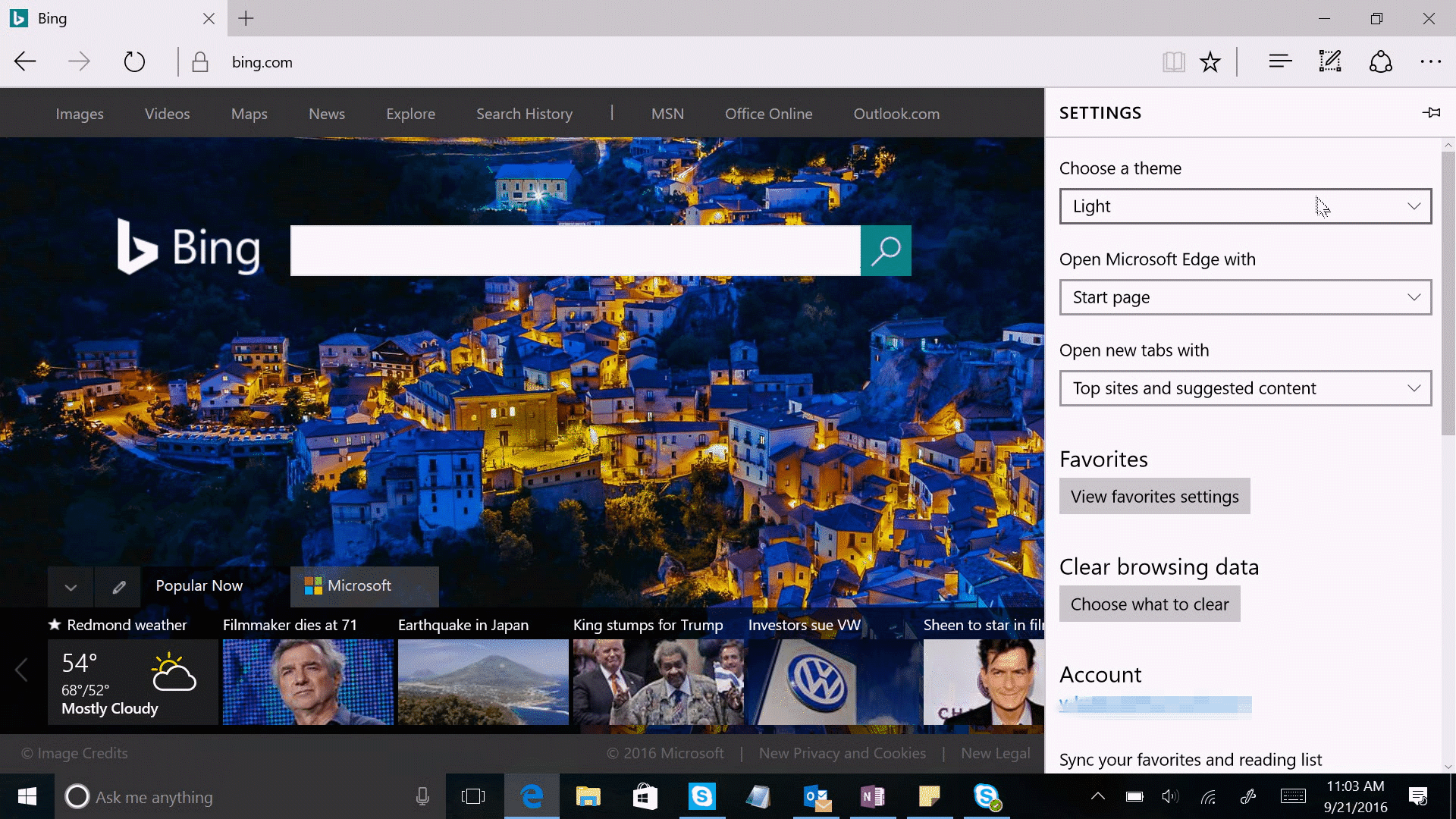Image resolution: width=1456 pixels, height=819 pixels.
Task: Click the Redmond weather widget
Action: pos(125,680)
